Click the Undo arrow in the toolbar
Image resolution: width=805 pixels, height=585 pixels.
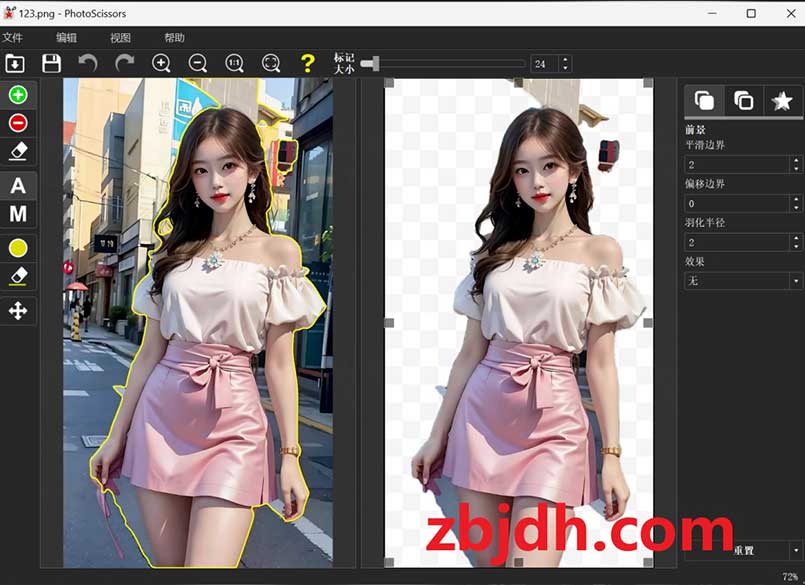click(88, 63)
